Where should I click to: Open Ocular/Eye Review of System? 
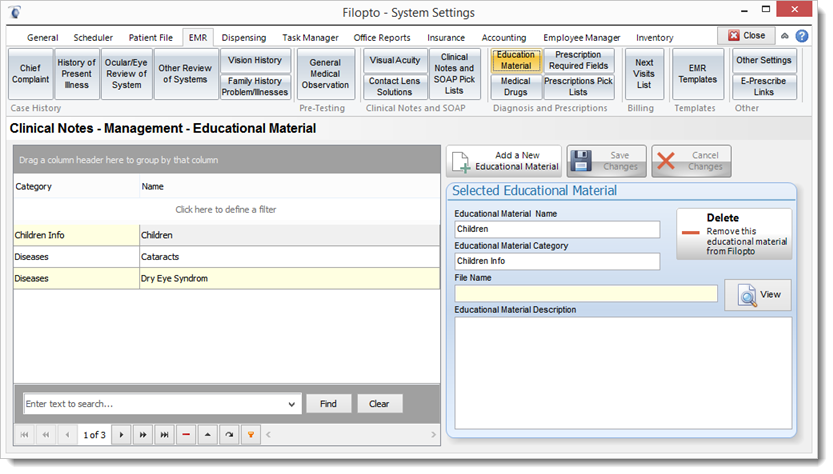(x=126, y=74)
